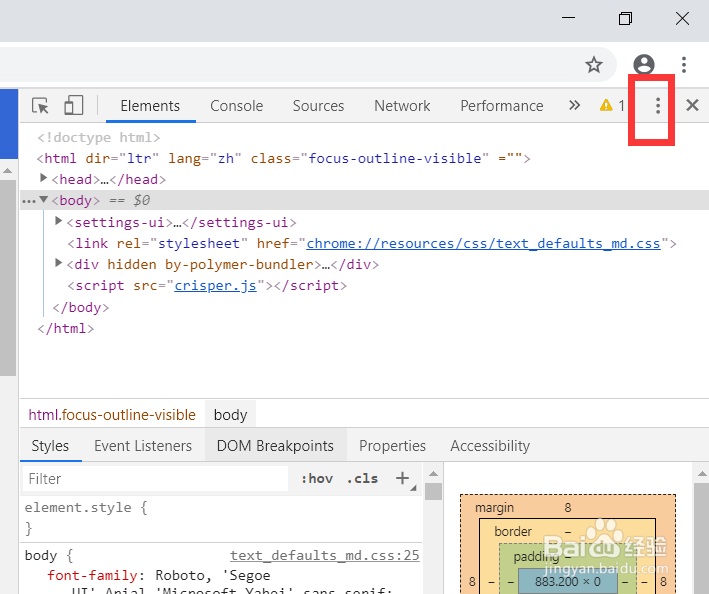Open the Chrome profile avatar menu
This screenshot has width=709, height=594.
tap(644, 64)
